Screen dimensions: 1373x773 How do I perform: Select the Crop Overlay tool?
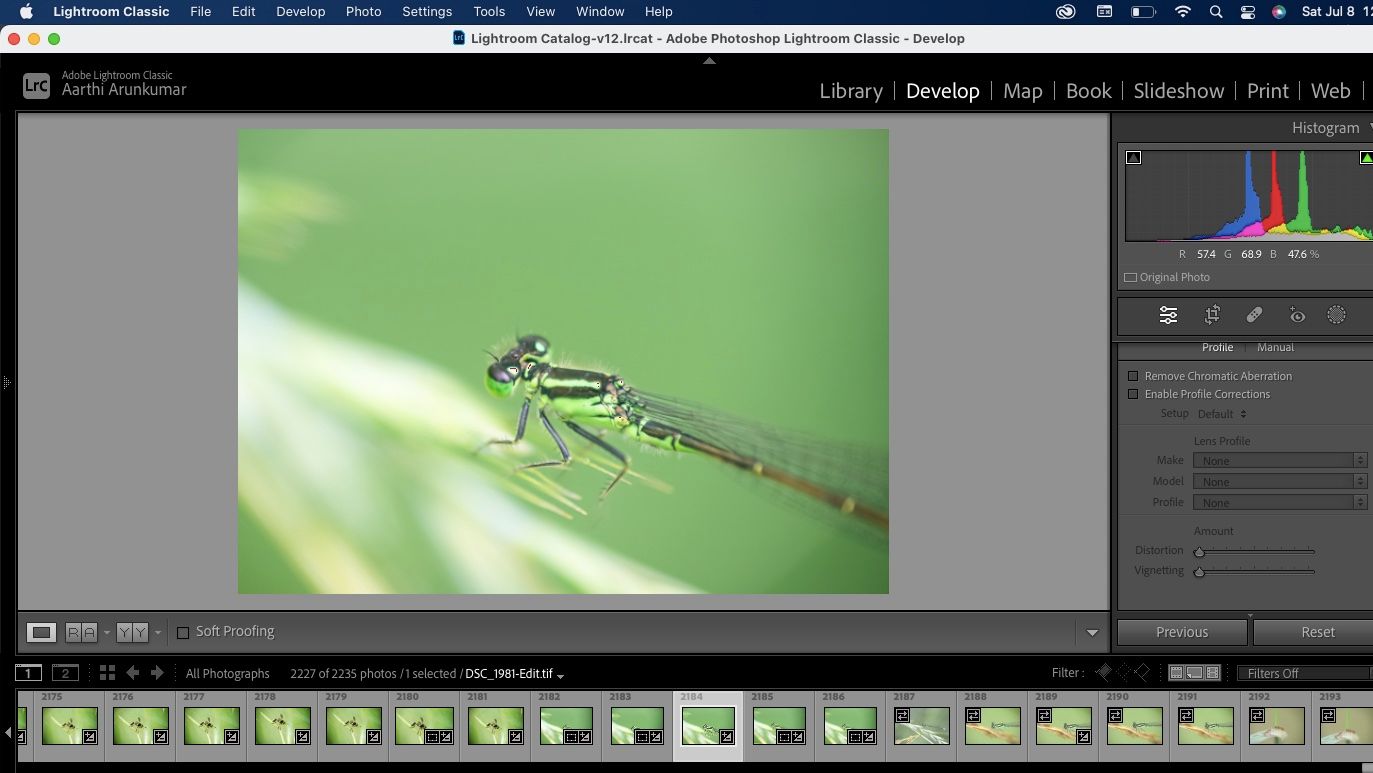point(1212,315)
